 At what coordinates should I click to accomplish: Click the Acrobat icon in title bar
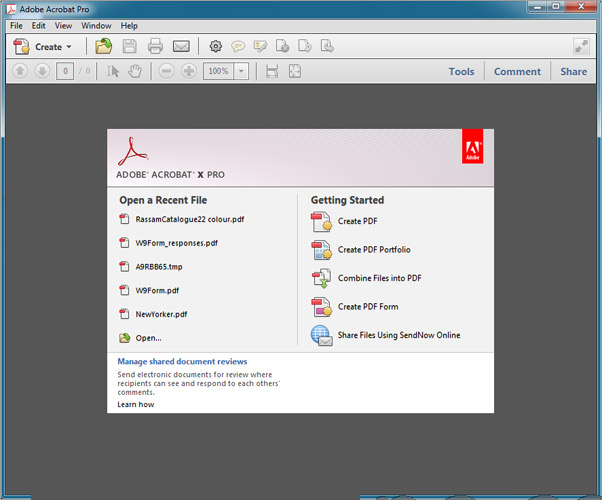(12, 9)
